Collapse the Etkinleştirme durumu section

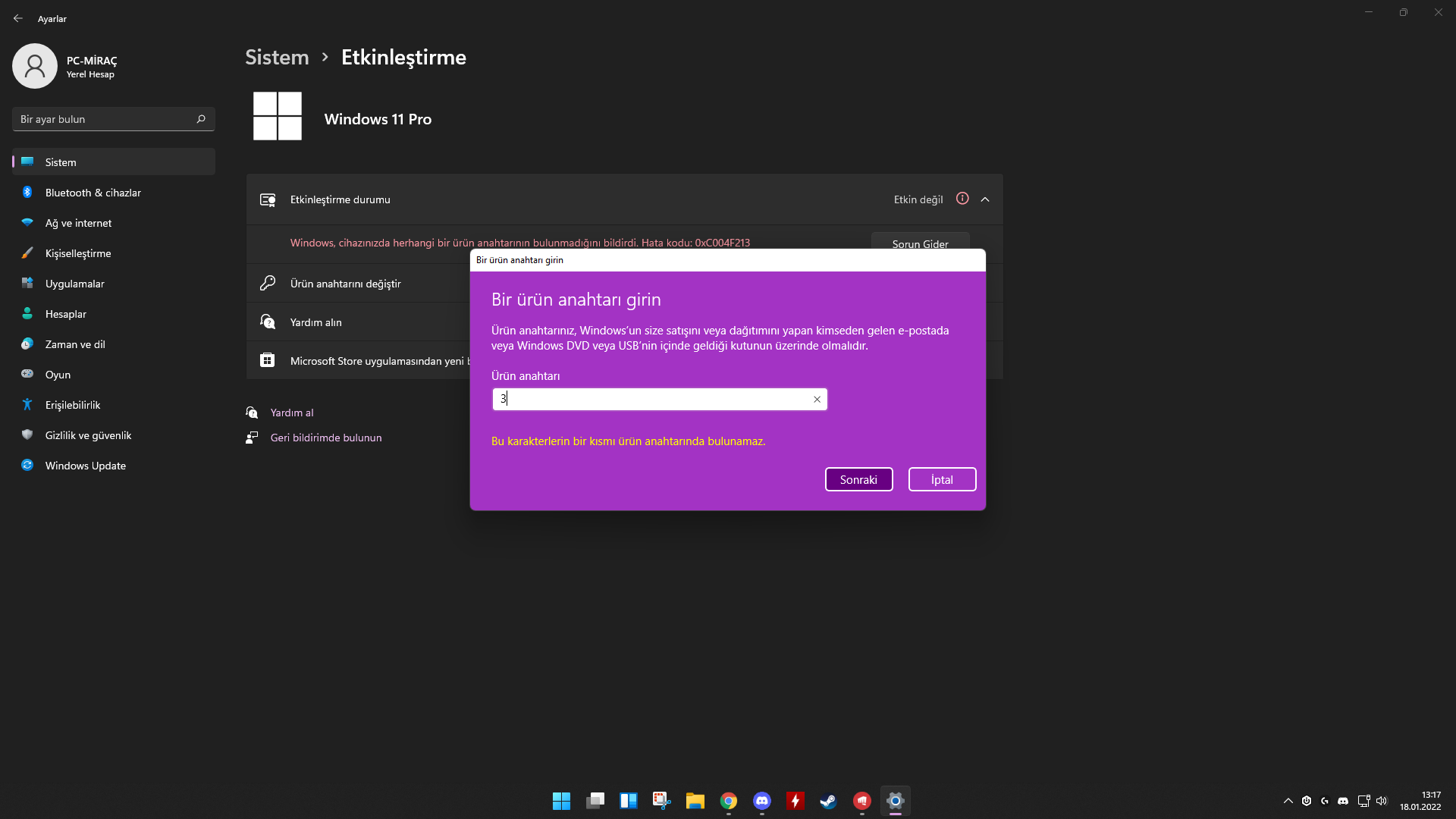point(985,199)
